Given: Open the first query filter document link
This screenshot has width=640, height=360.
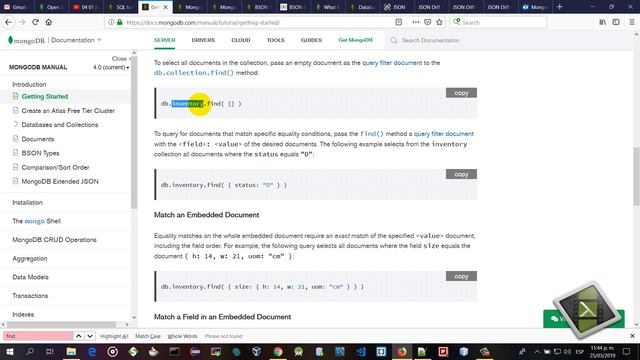Looking at the screenshot, I should 392,63.
